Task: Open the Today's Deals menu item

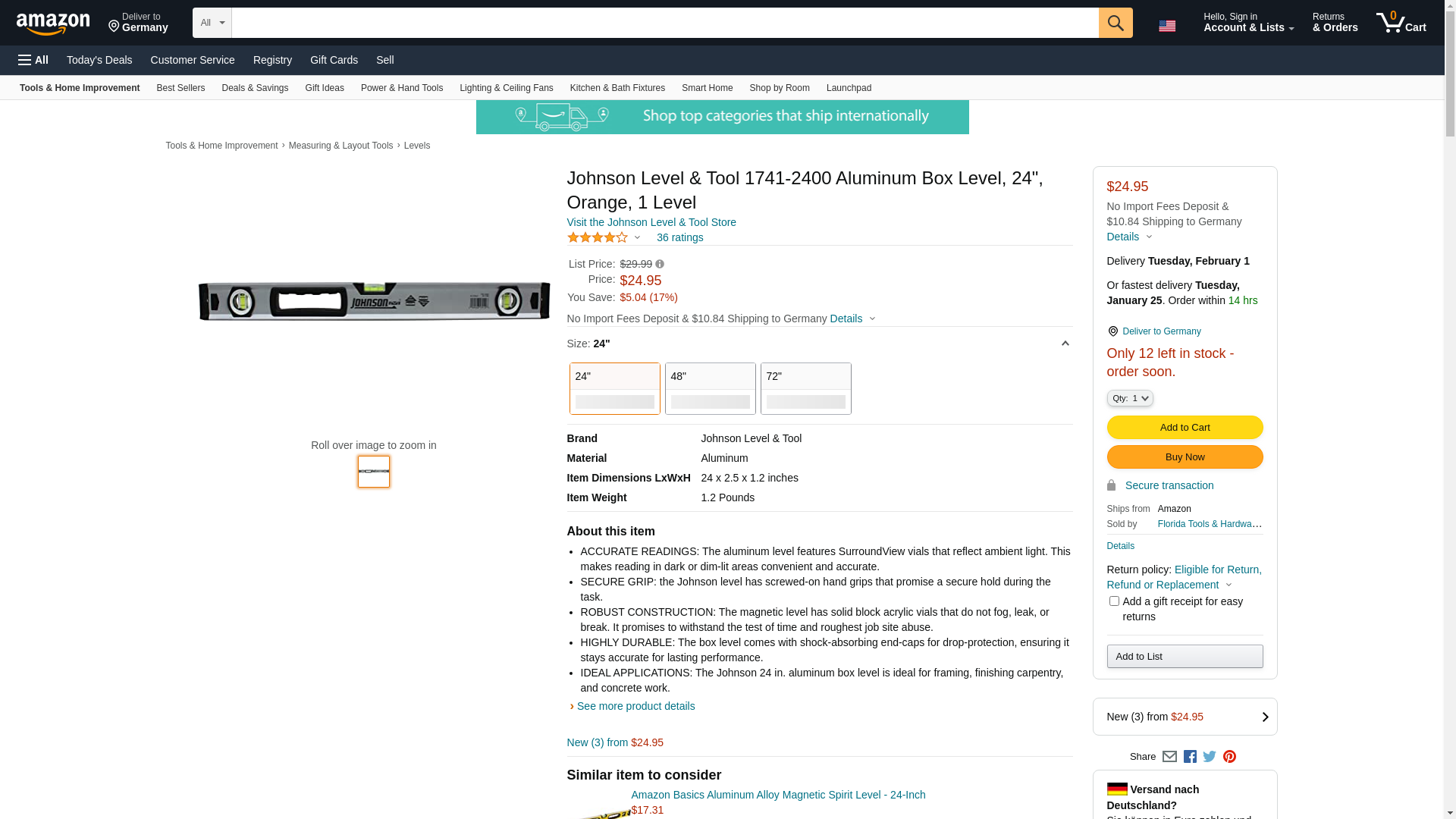Action: pyautogui.click(x=99, y=60)
